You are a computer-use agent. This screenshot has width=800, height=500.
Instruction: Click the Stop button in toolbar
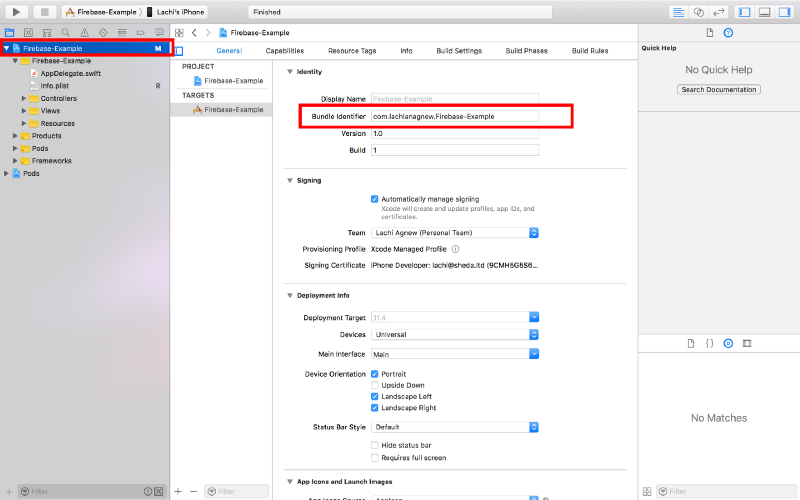click(x=45, y=12)
